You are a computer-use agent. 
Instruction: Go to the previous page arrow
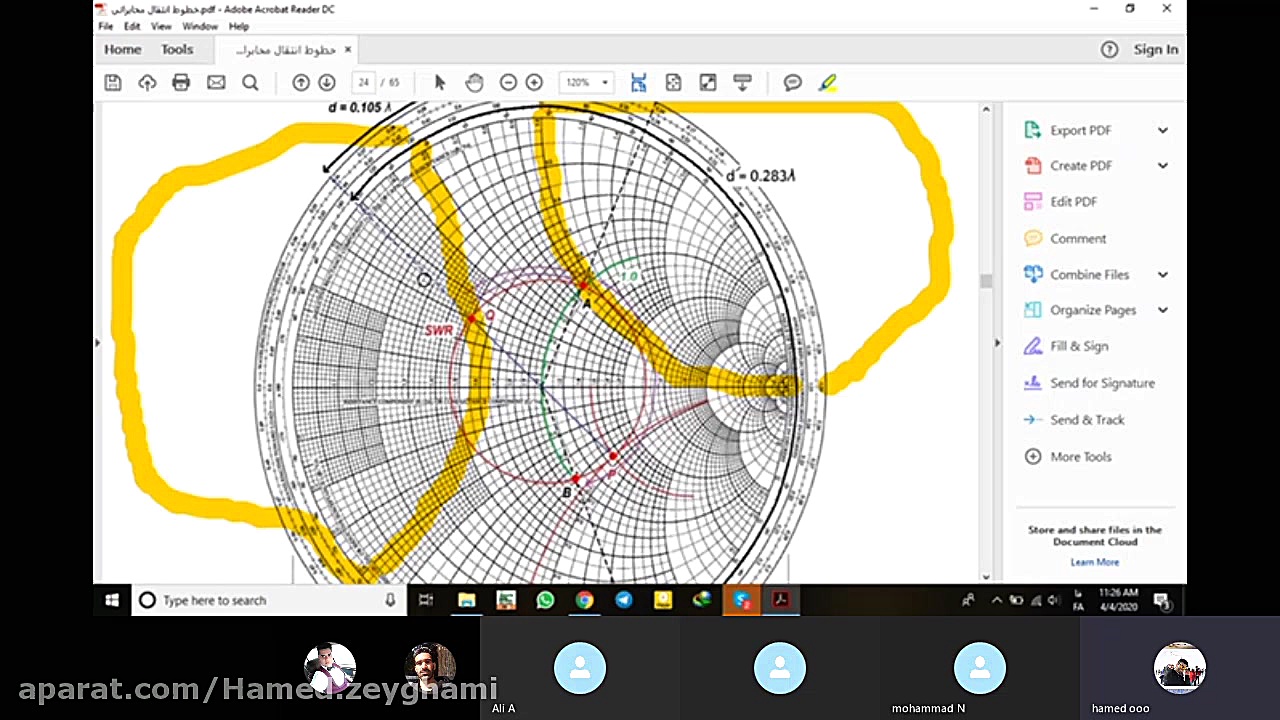tap(300, 83)
